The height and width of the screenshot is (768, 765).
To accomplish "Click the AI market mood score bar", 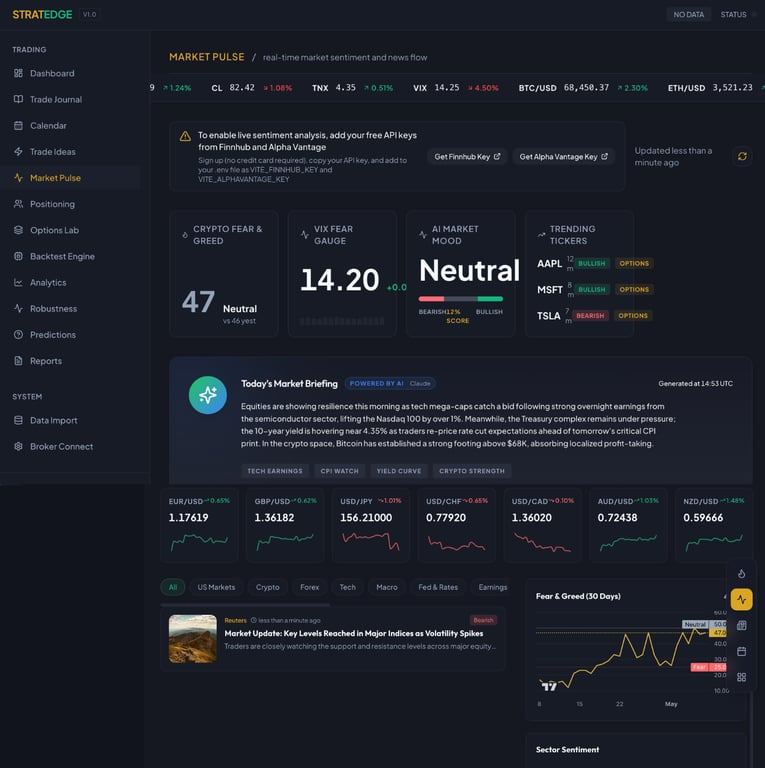I will (x=460, y=299).
